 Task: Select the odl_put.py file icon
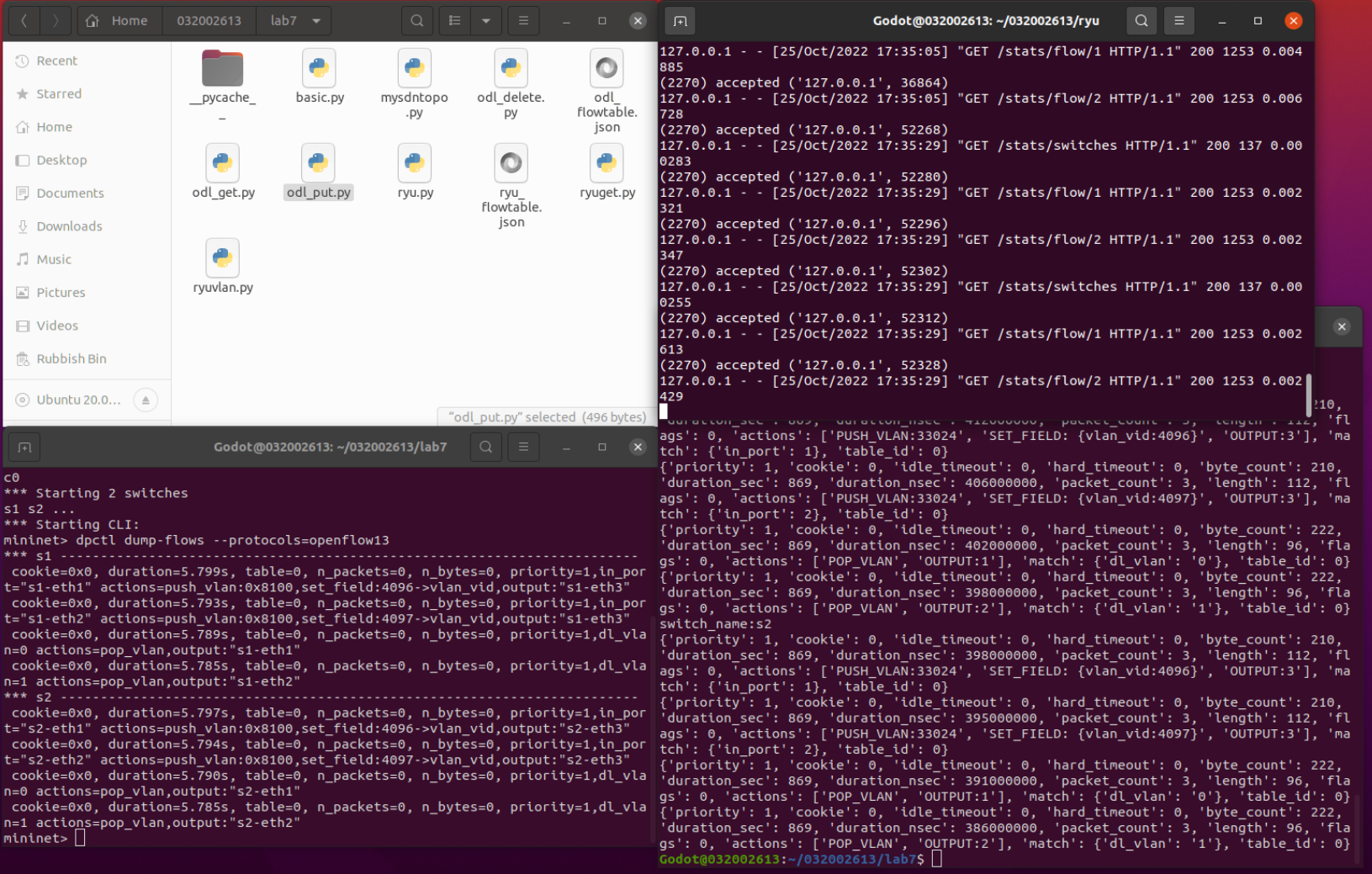[x=319, y=163]
